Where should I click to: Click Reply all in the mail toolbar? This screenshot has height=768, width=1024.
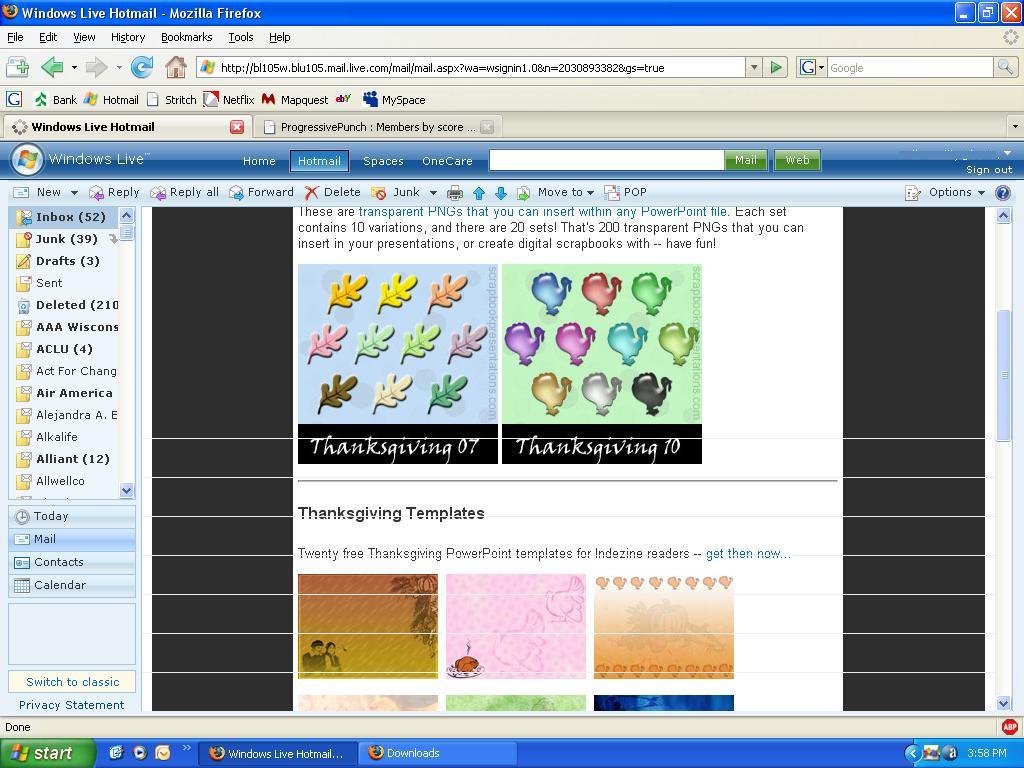click(184, 192)
